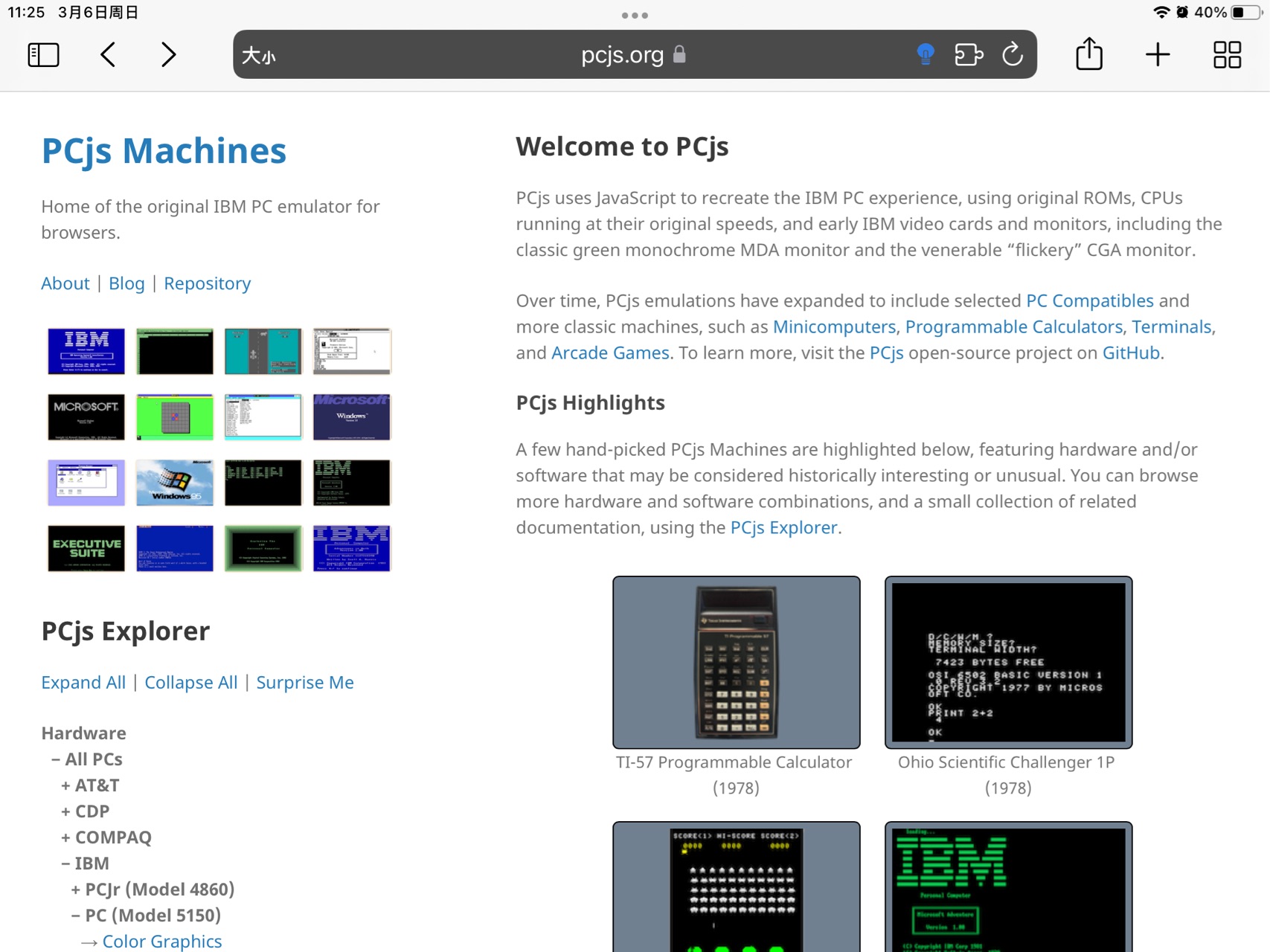Follow the Programmable Calculators link

(1014, 327)
